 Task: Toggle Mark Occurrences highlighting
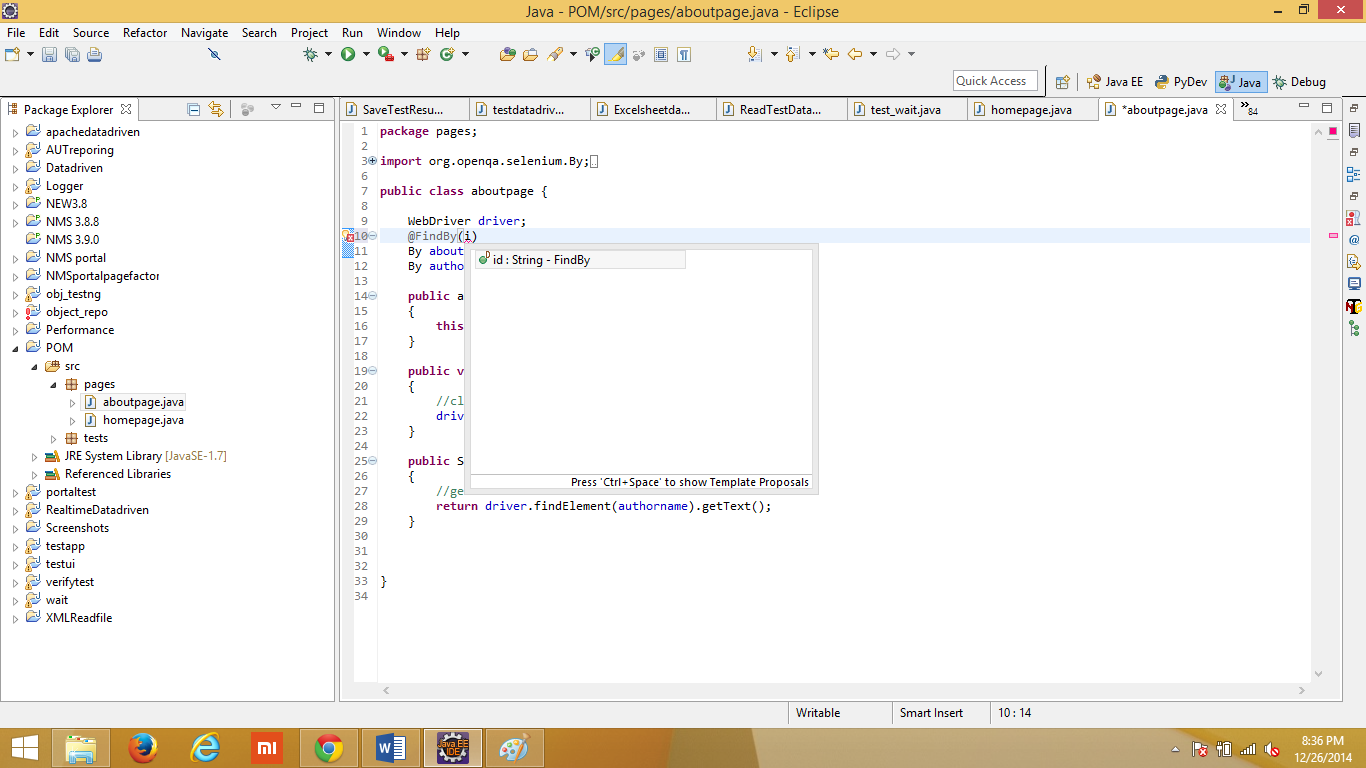tap(617, 55)
